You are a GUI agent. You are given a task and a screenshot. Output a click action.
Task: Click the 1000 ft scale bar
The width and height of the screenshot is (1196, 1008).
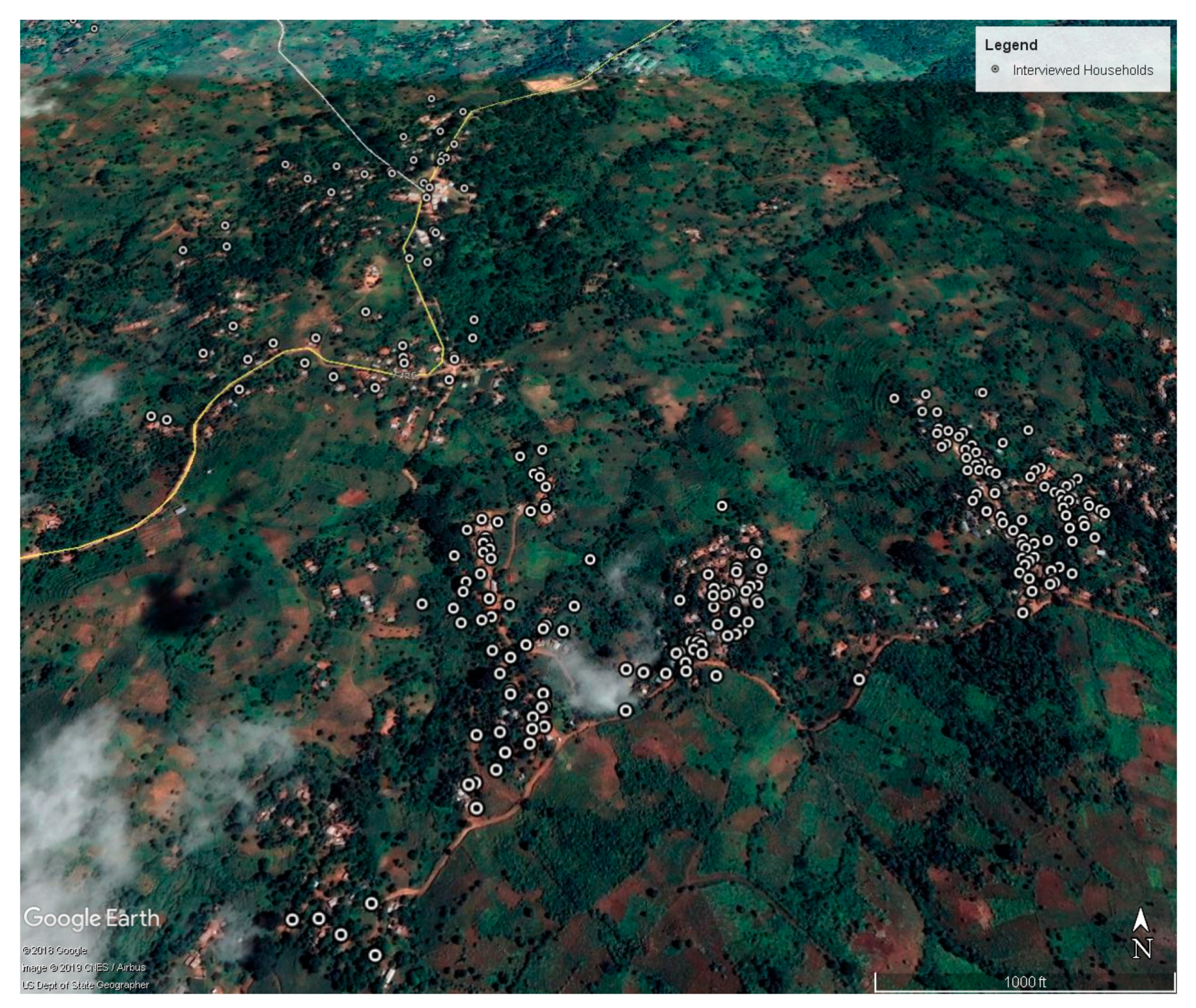[1024, 982]
